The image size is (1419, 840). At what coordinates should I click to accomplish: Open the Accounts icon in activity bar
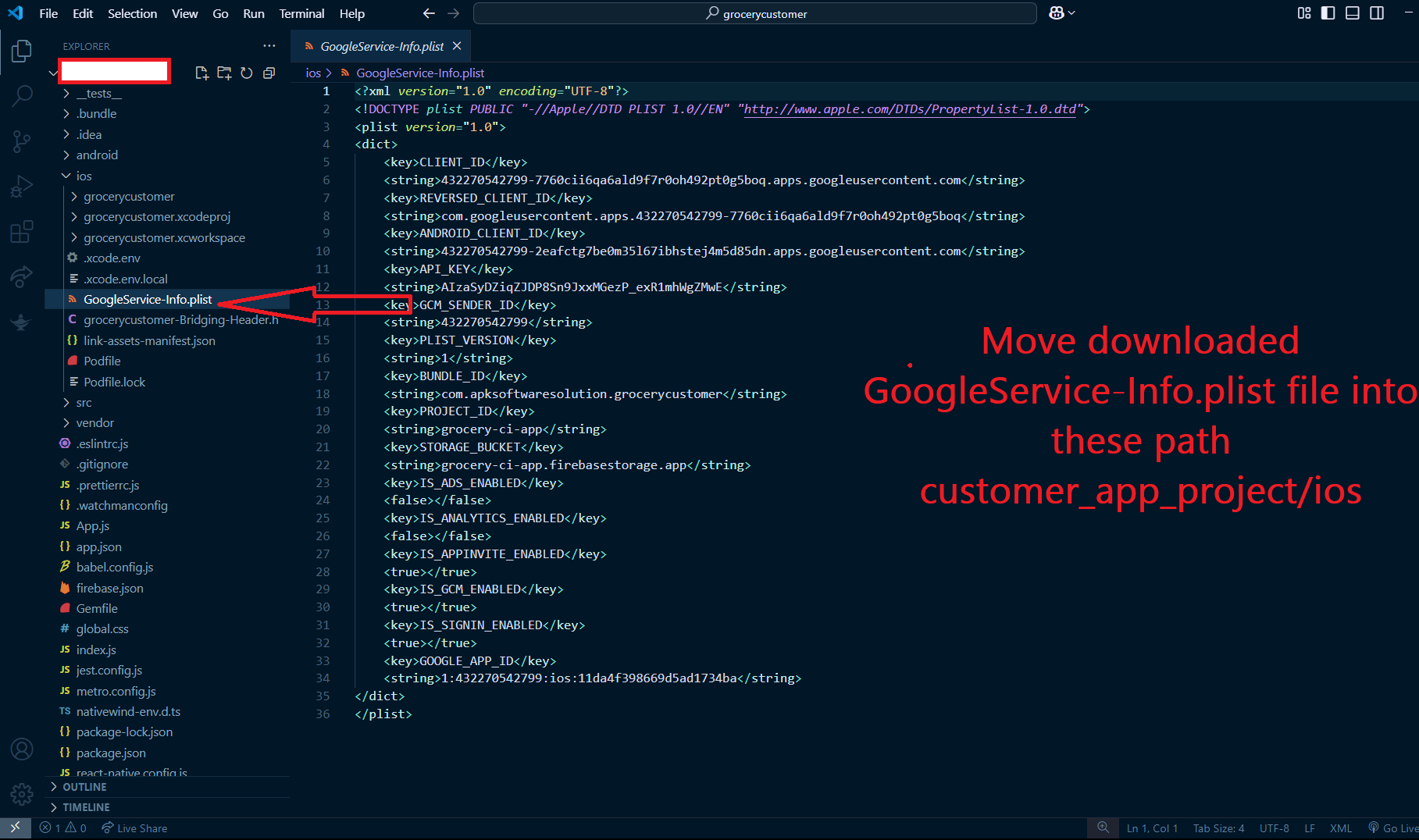tap(22, 749)
